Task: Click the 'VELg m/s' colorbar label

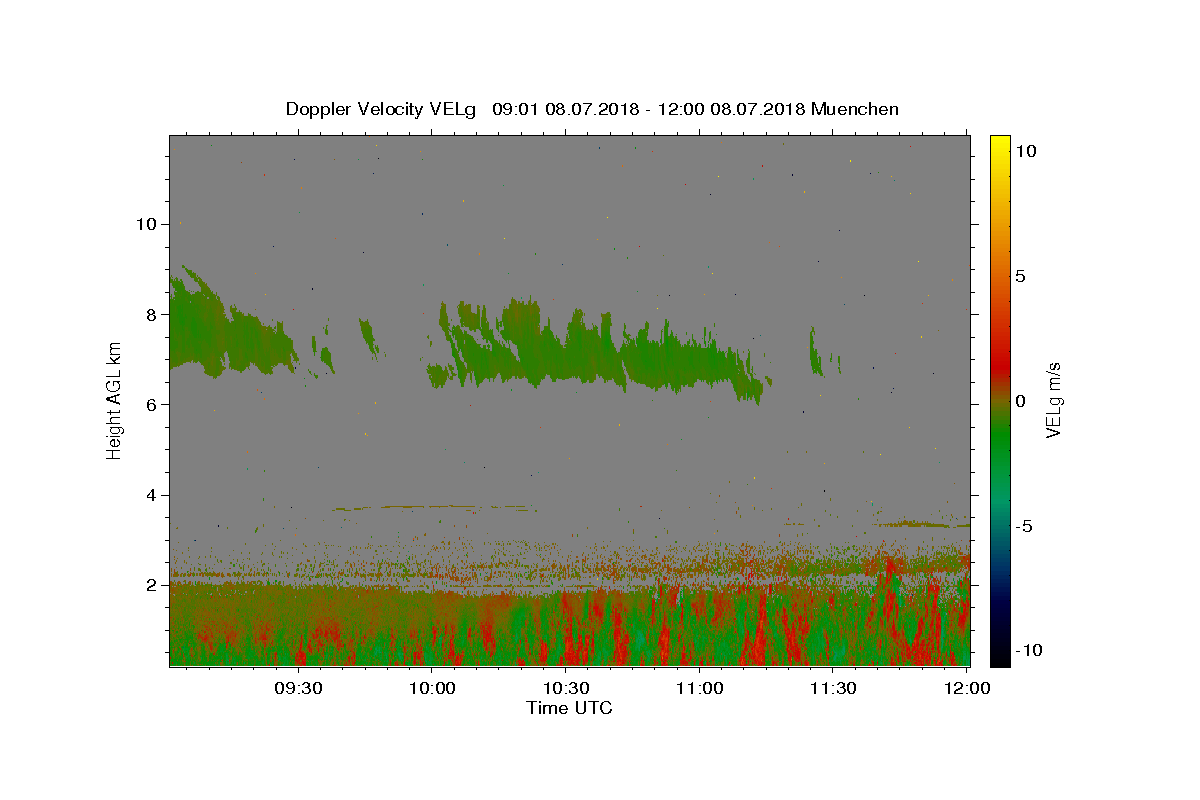Action: click(1053, 400)
